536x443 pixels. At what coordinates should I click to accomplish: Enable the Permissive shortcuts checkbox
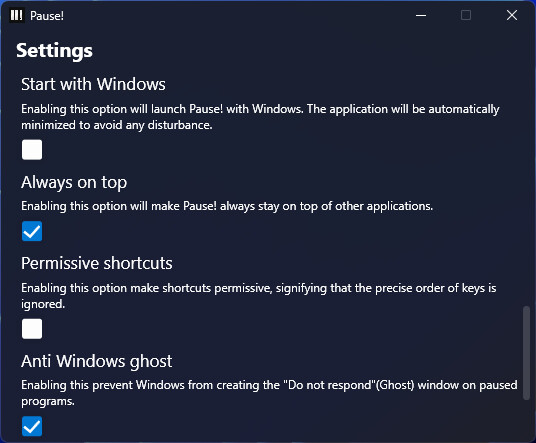tap(32, 329)
